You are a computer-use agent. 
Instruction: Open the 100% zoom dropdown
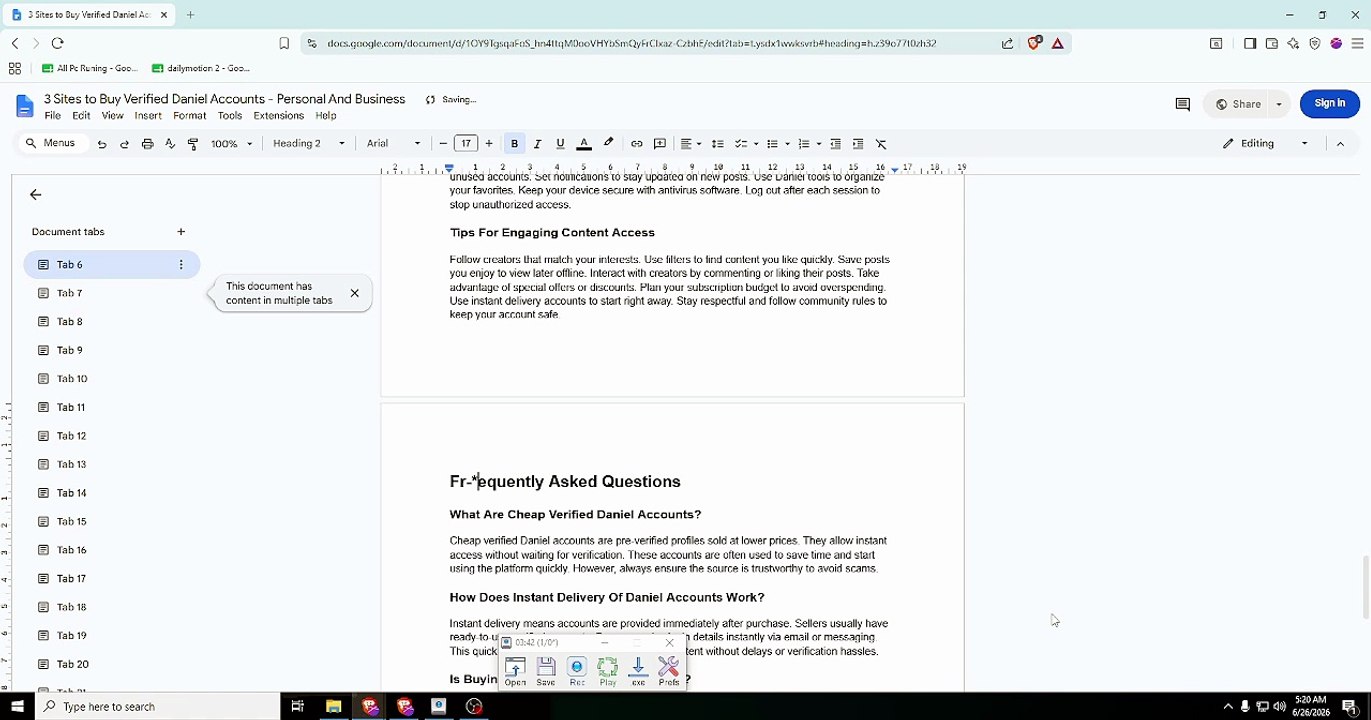point(231,144)
